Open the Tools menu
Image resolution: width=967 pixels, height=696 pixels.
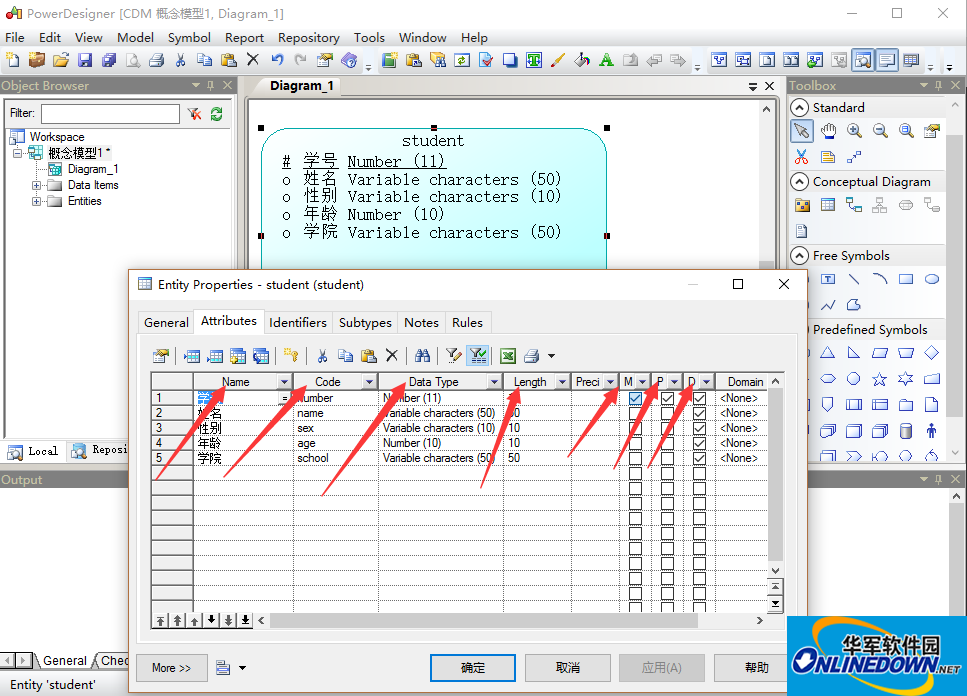pyautogui.click(x=369, y=38)
